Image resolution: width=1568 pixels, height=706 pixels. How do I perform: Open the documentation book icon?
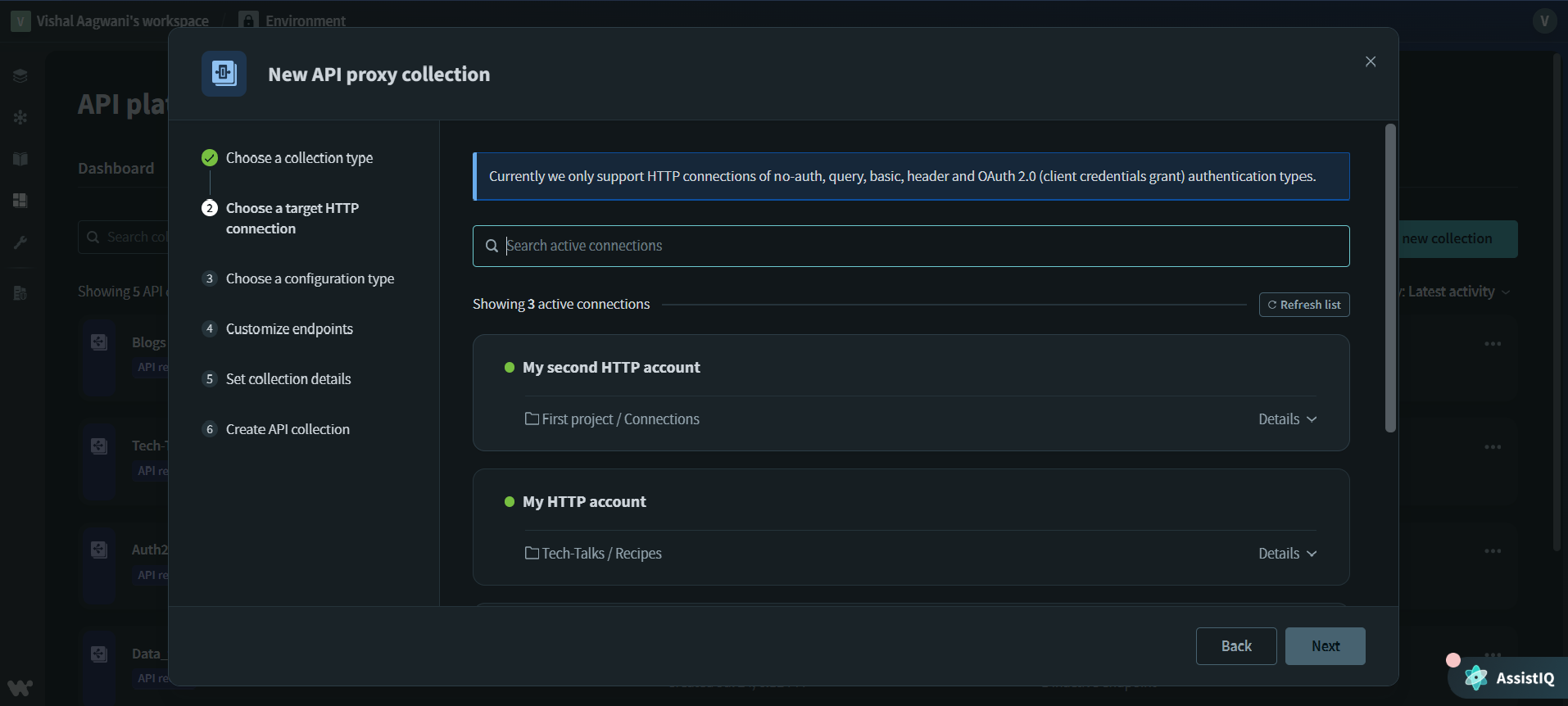tap(20, 159)
